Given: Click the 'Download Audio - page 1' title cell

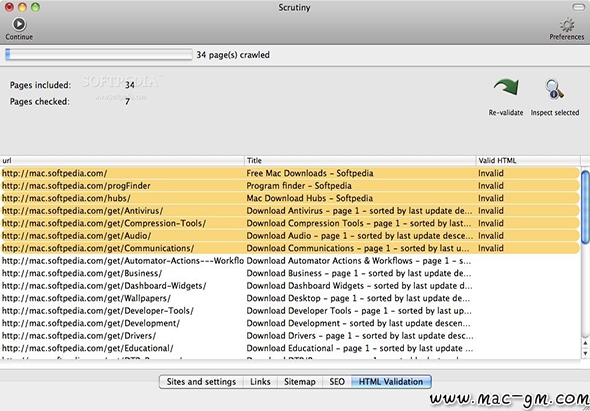Looking at the screenshot, I should tap(360, 236).
